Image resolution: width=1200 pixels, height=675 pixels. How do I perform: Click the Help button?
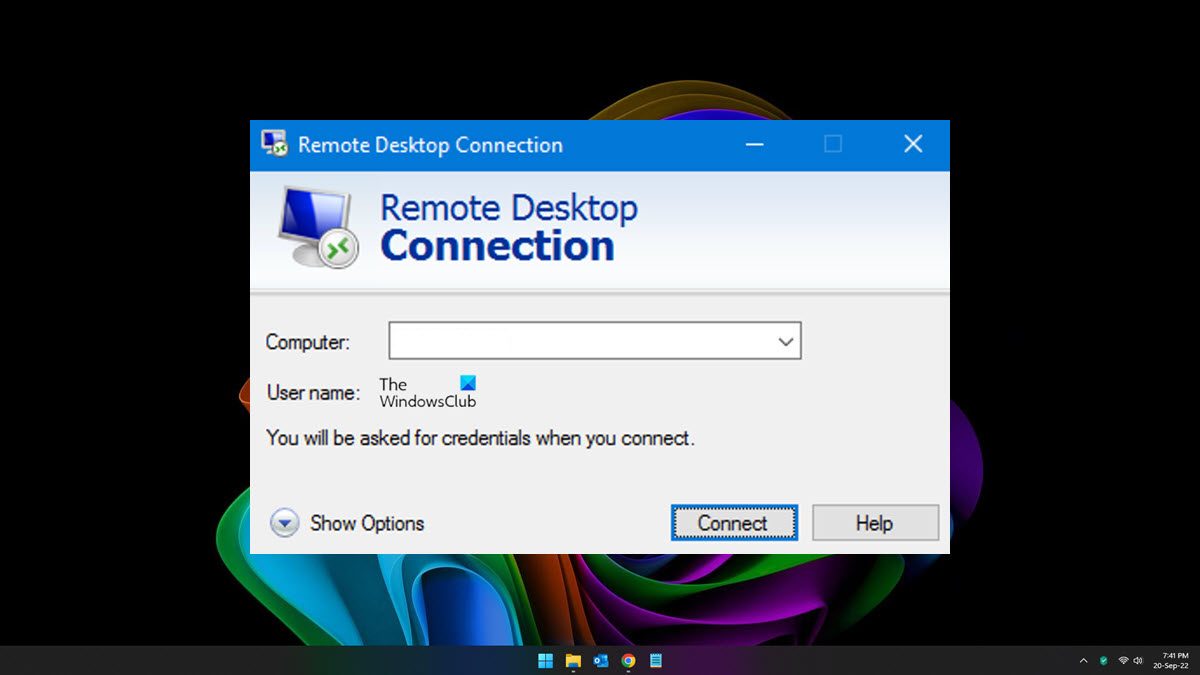[875, 523]
